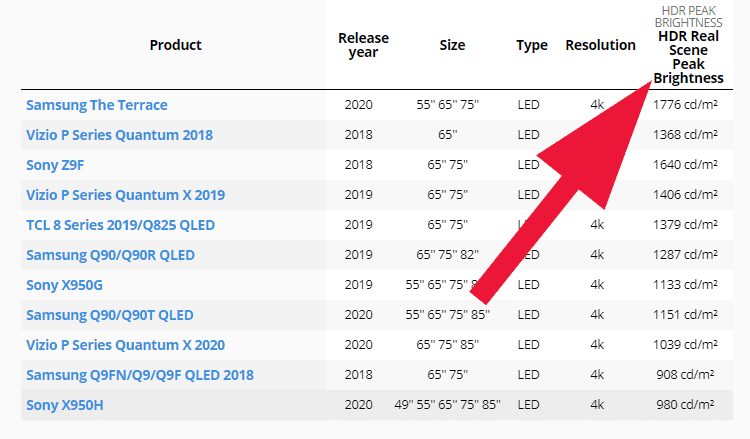Sort by HDR Real Scene Peak Brightness header
This screenshot has height=439, width=750.
click(688, 57)
